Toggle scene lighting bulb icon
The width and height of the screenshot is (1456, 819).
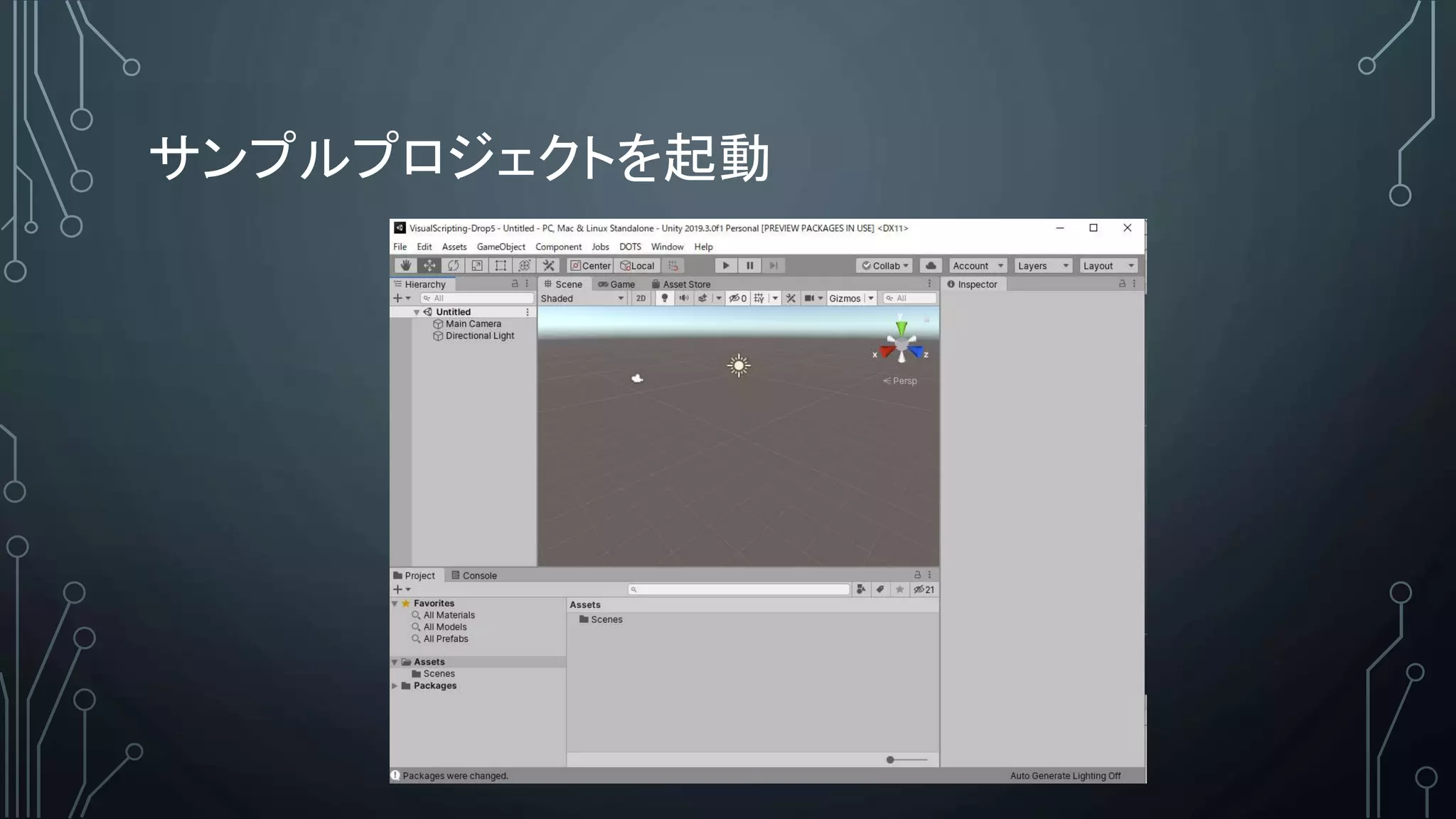pos(665,299)
